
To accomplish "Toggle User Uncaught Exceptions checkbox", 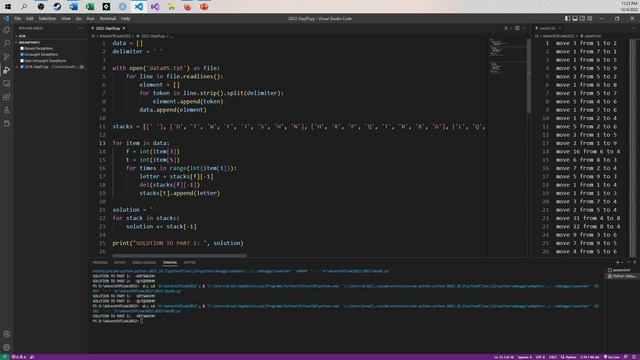I will tap(22, 60).
